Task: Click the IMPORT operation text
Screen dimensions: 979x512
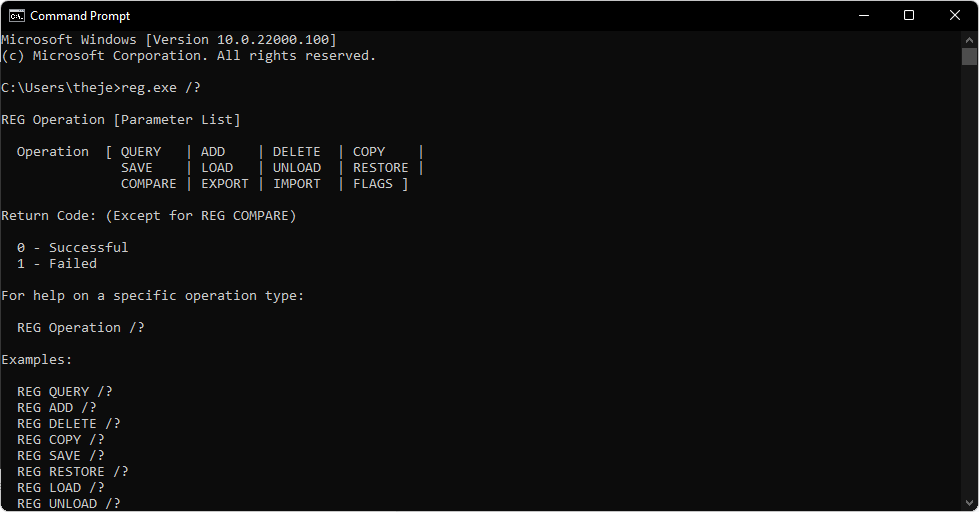Action: tap(297, 184)
